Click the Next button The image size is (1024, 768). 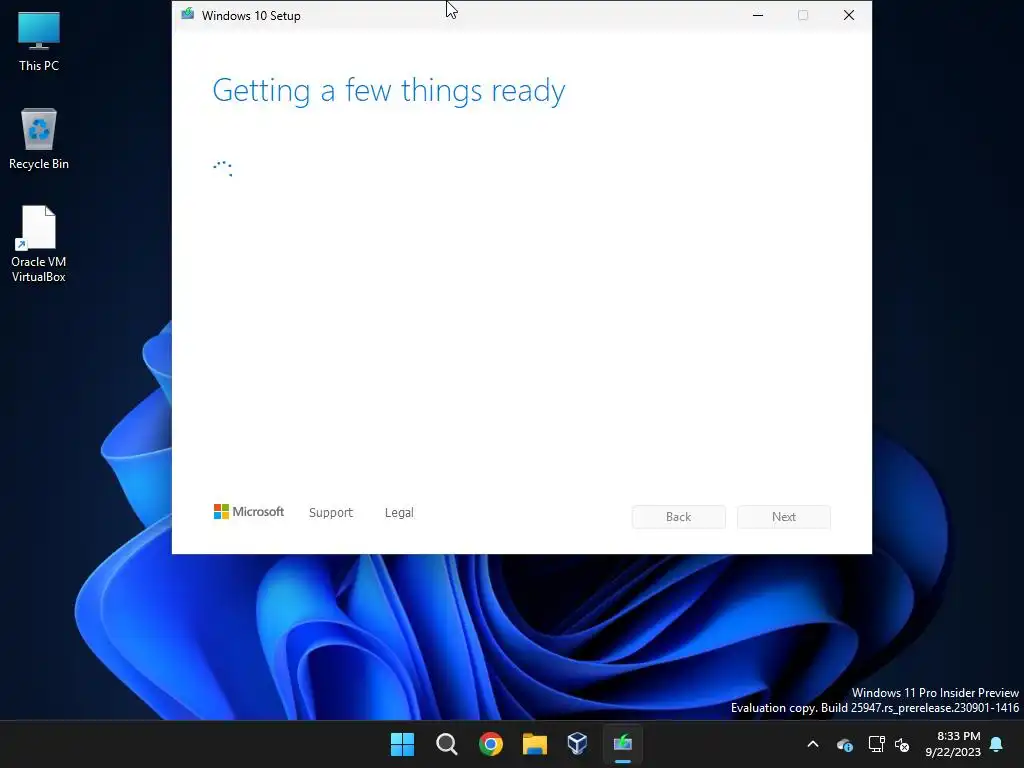pos(784,517)
